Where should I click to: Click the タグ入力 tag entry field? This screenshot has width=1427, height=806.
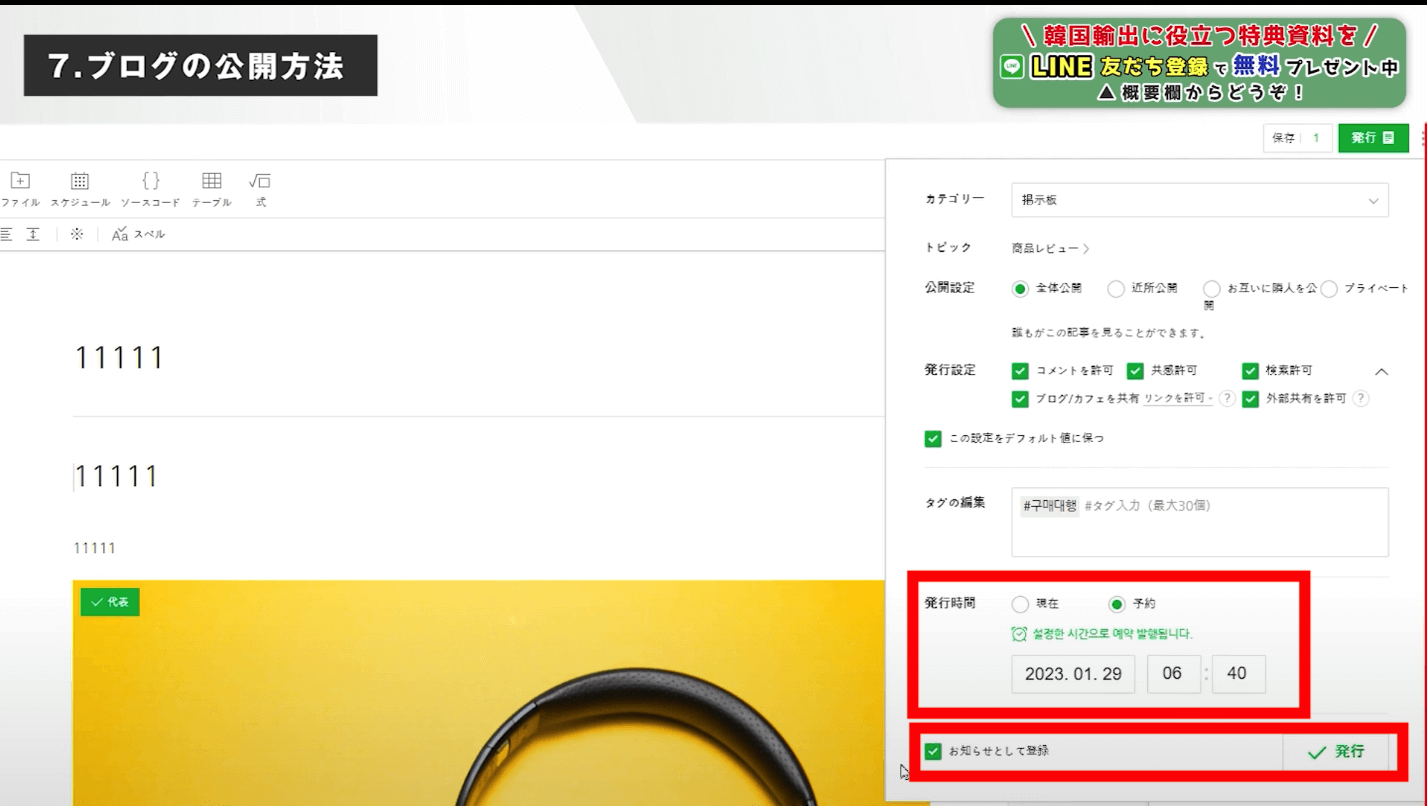pyautogui.click(x=1200, y=522)
